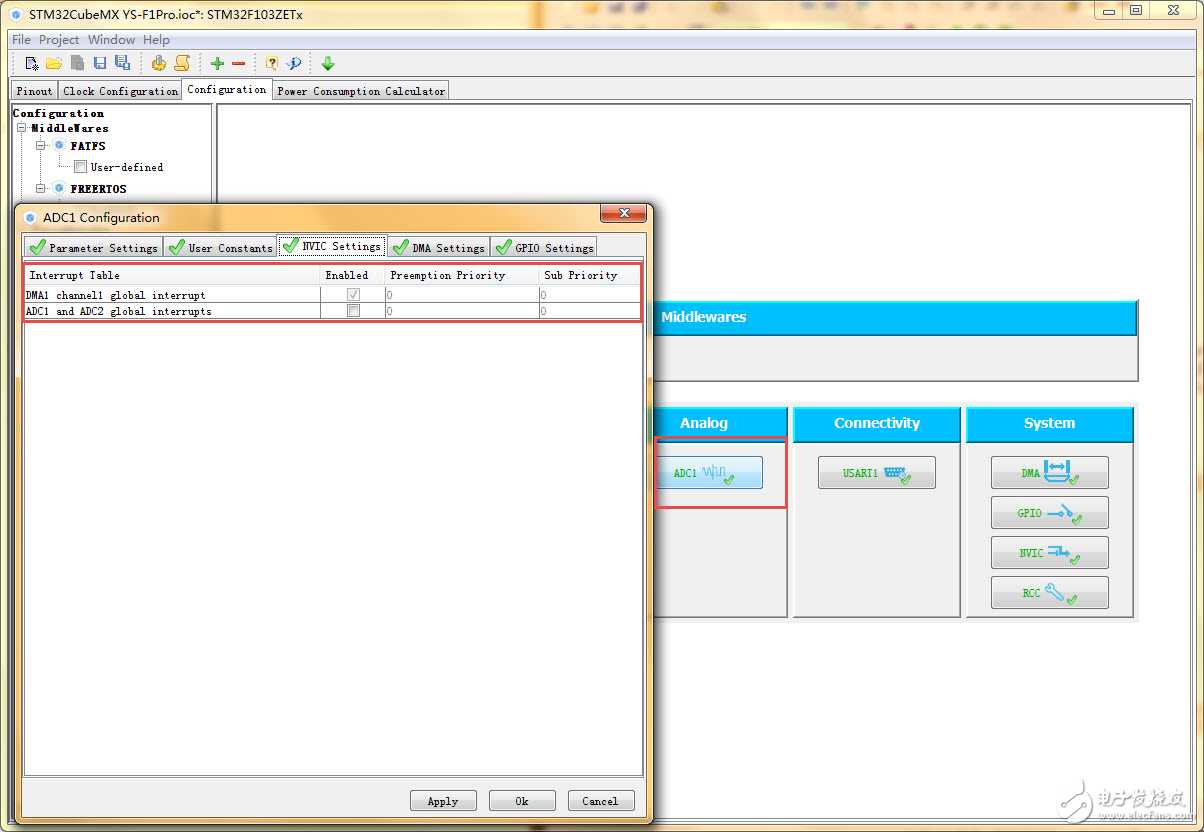Click the Analog panel header
Screen dimensions: 1204x832
coord(719,423)
